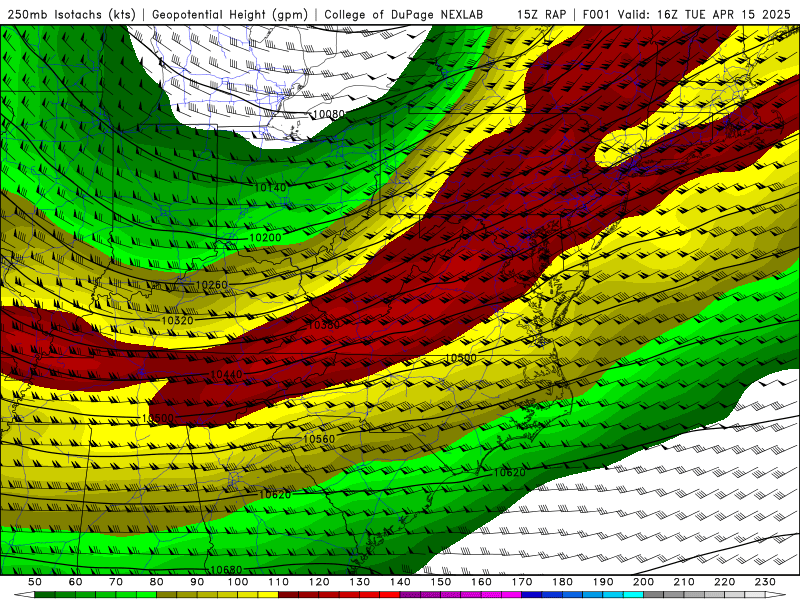Click the 70 knot legend label
This screenshot has width=800, height=600.
coord(116,582)
